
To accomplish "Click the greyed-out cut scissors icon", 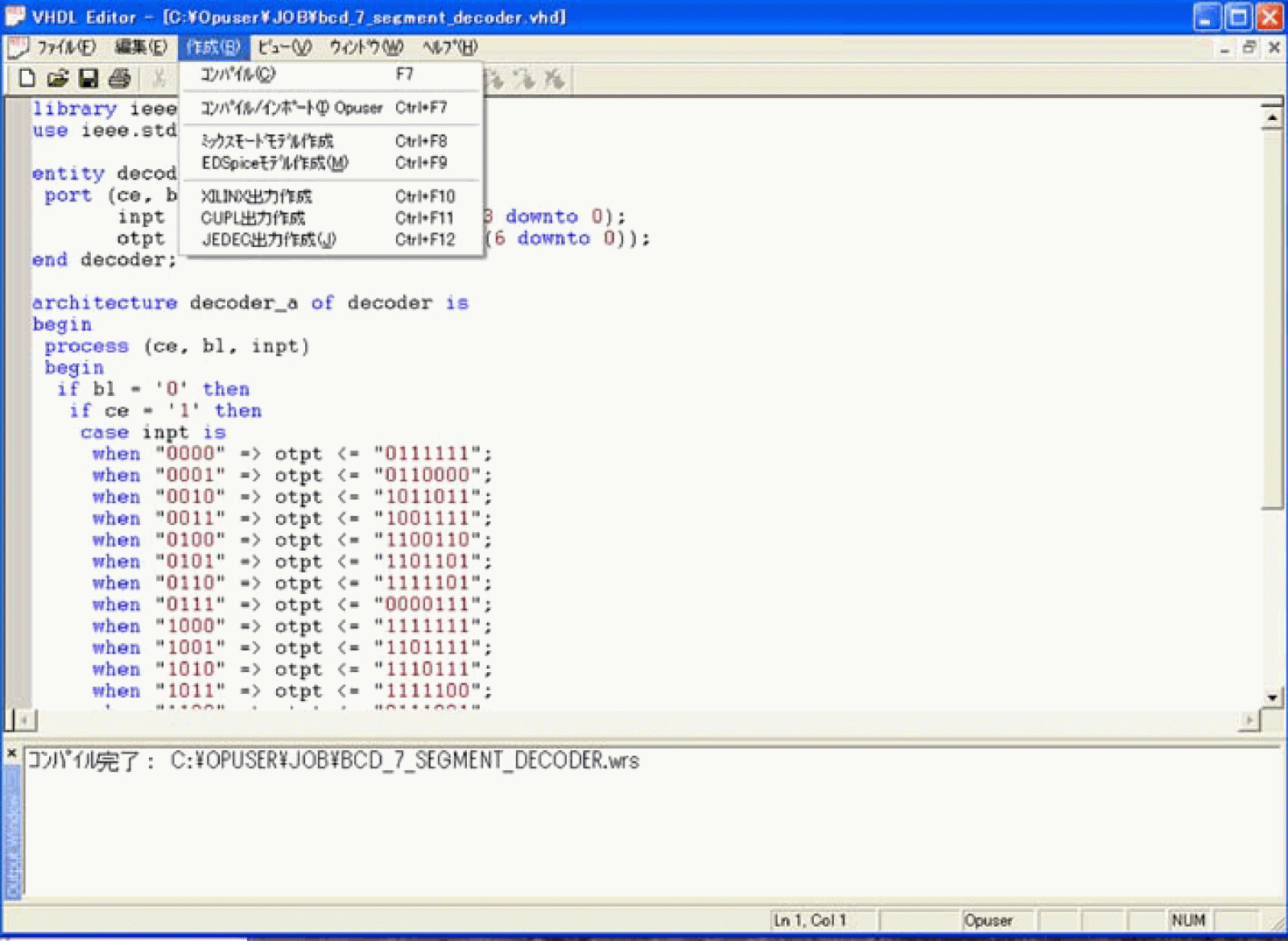I will 159,78.
